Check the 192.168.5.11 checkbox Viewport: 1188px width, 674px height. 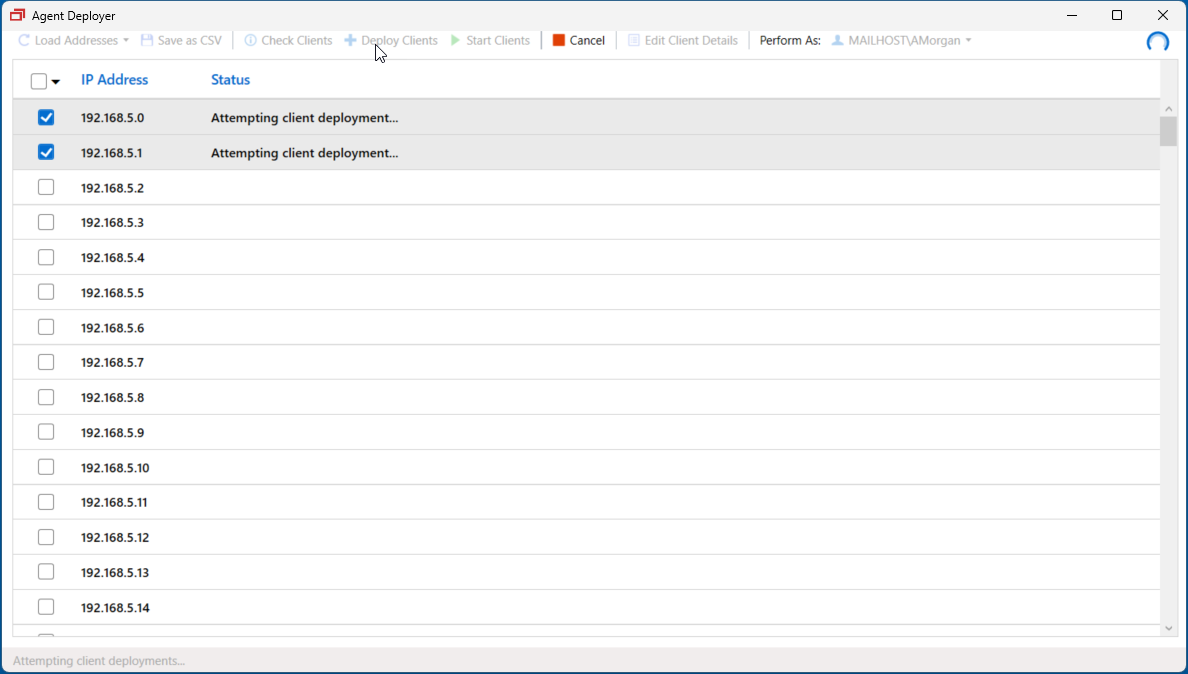click(45, 502)
